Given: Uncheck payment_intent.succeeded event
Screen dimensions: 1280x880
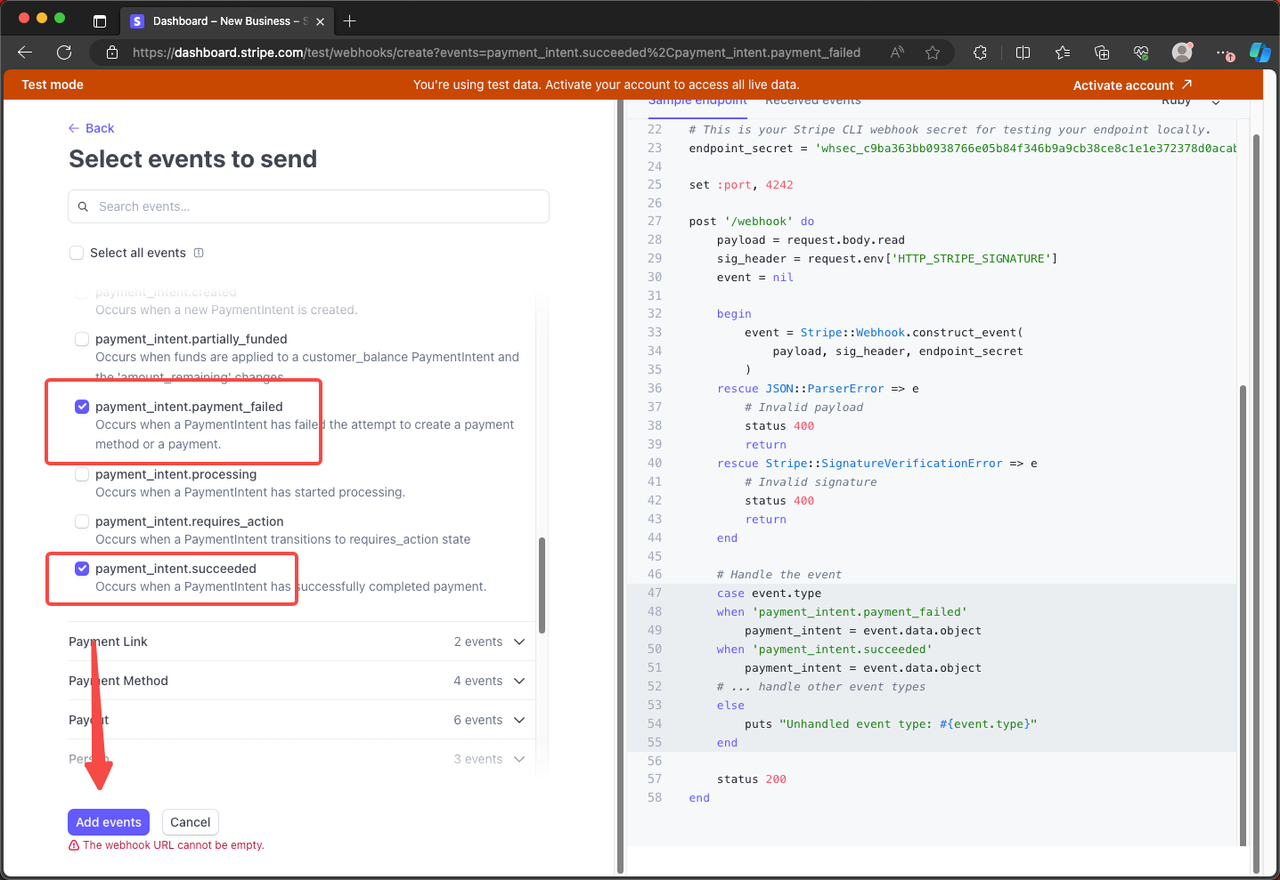Looking at the screenshot, I should point(82,569).
